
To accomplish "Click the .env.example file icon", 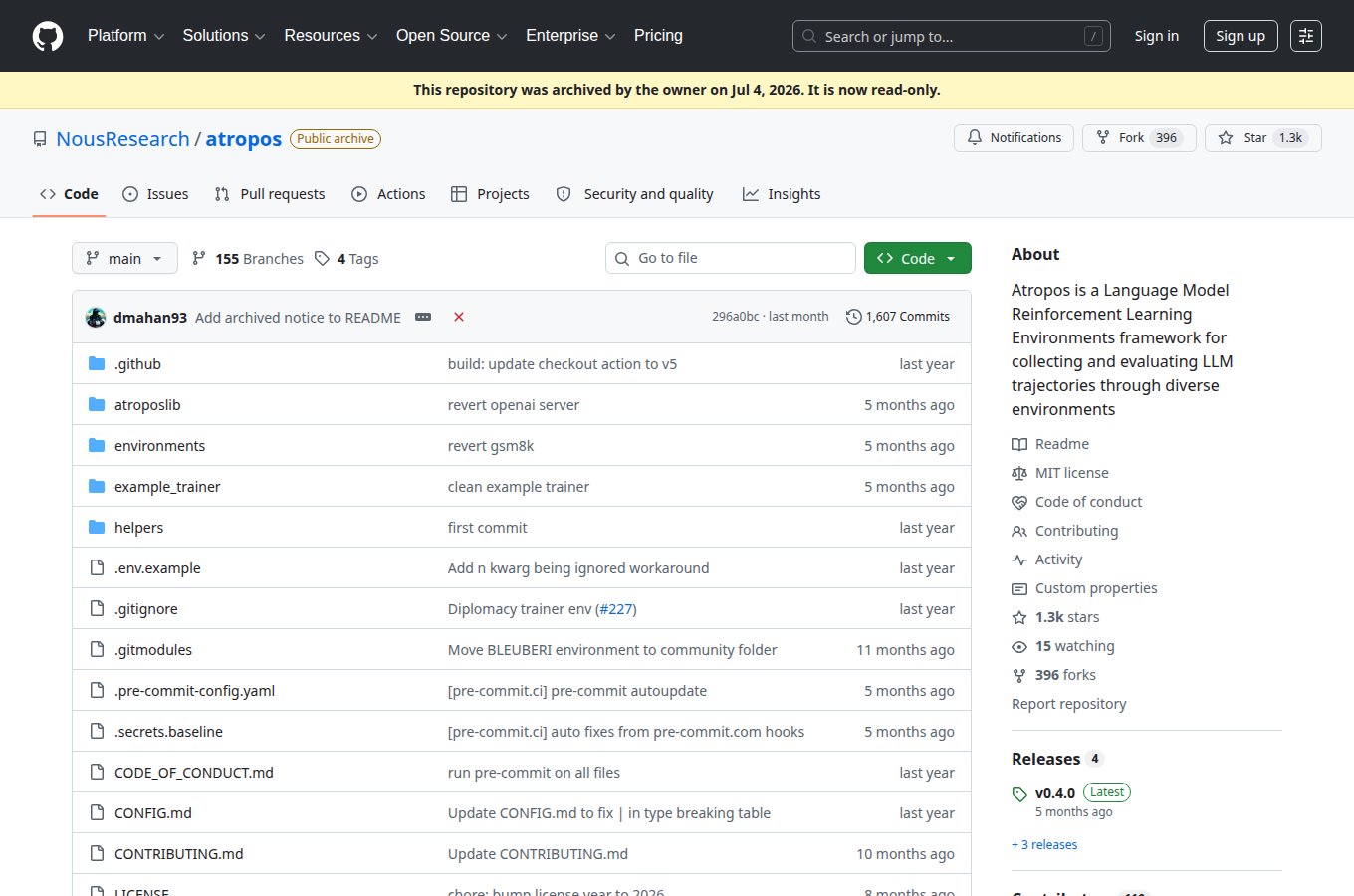I will (x=97, y=568).
